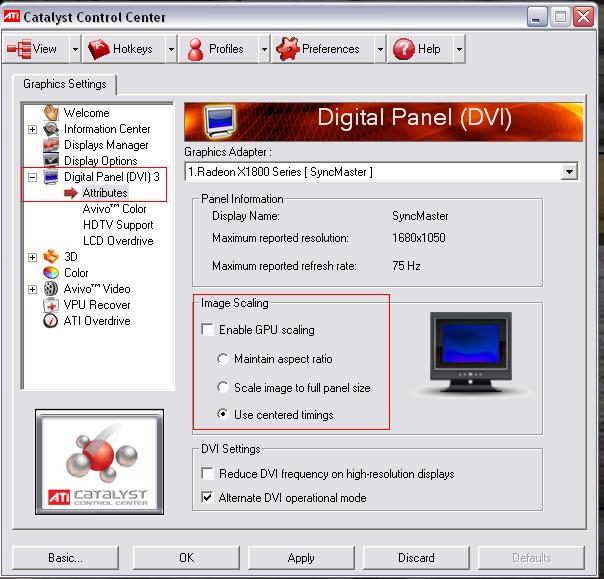Click the monitor icon in Digital Panel banner
The width and height of the screenshot is (604, 579).
coord(219,122)
